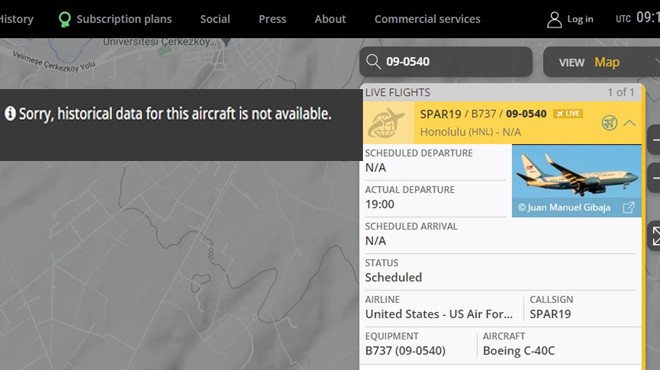The width and height of the screenshot is (660, 370).
Task: Open Subscription plans menu item
Action: pyautogui.click(x=124, y=19)
